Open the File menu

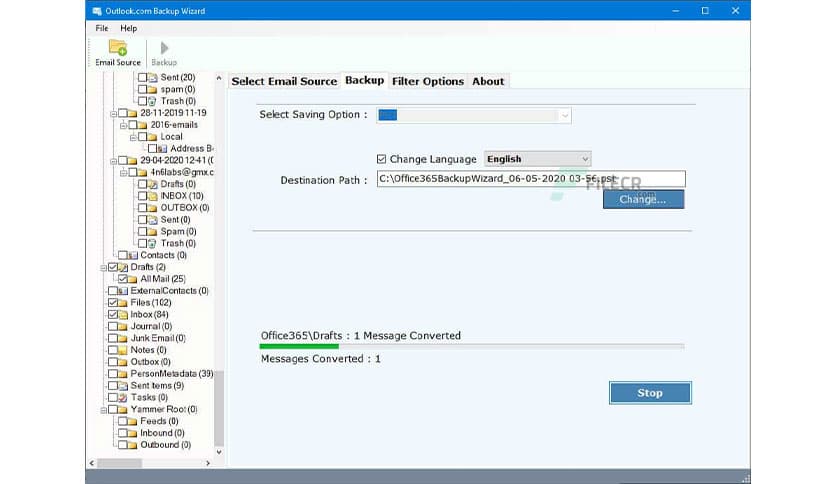coord(102,28)
